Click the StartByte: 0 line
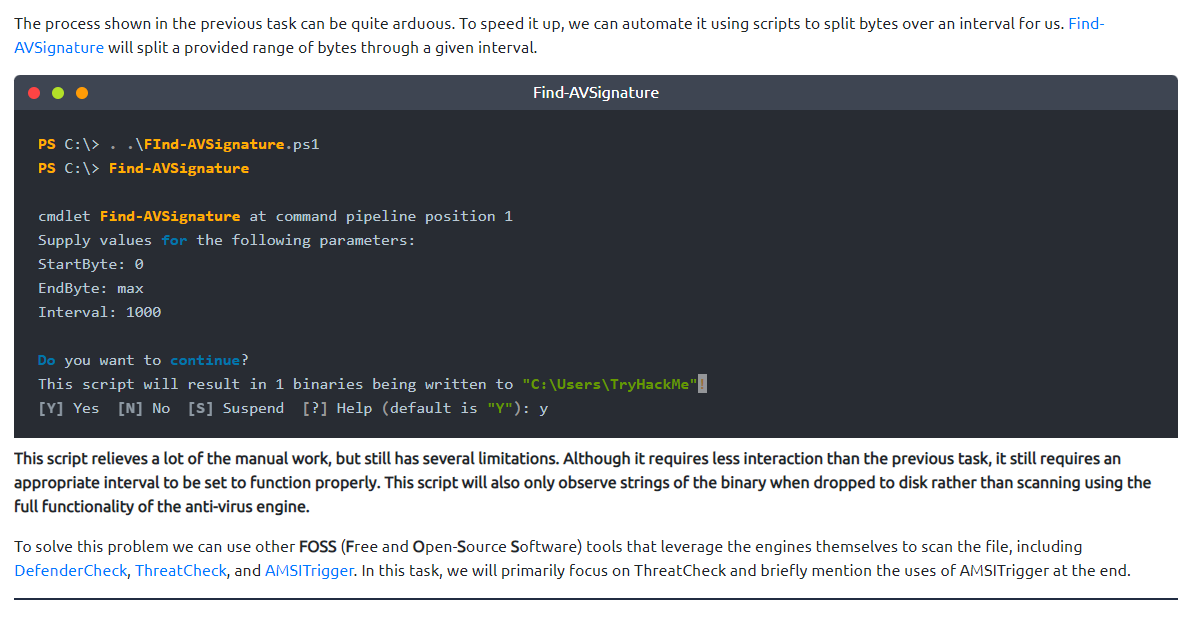1192x620 pixels. point(91,264)
